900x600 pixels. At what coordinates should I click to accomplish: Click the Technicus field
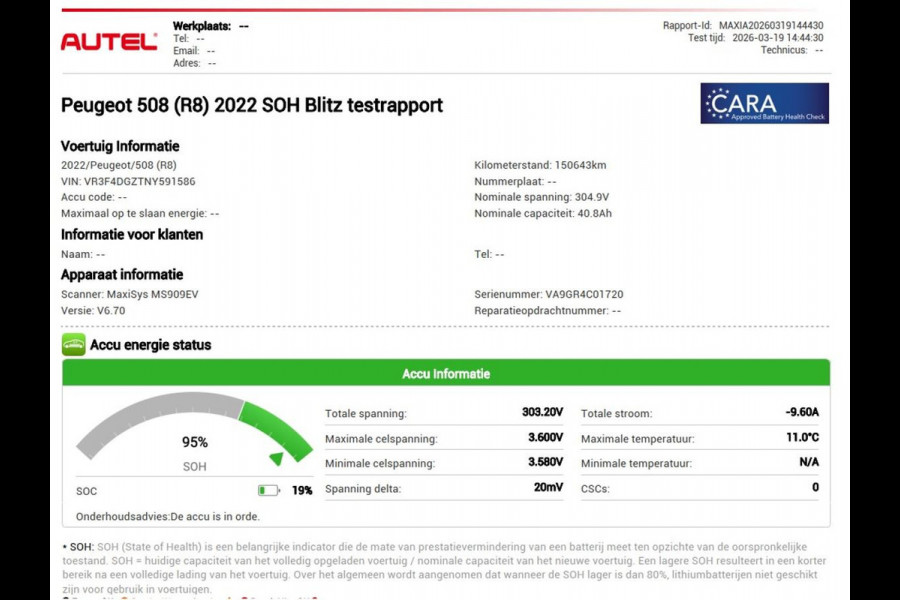tap(792, 51)
